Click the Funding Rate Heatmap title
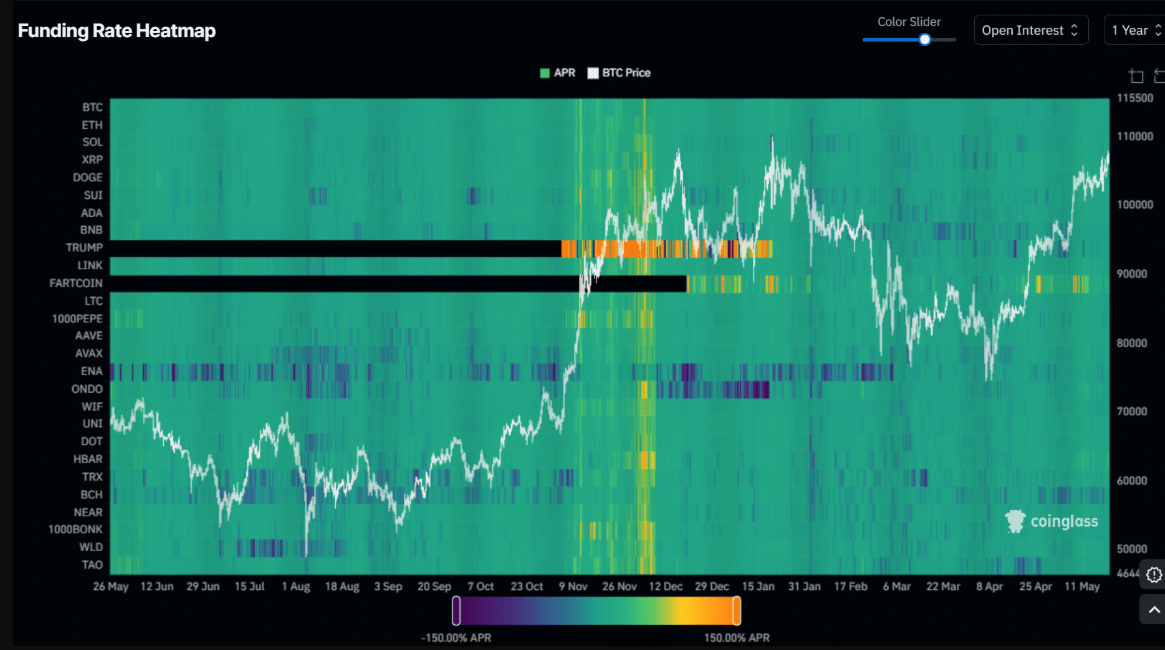Image resolution: width=1165 pixels, height=650 pixels. point(117,30)
